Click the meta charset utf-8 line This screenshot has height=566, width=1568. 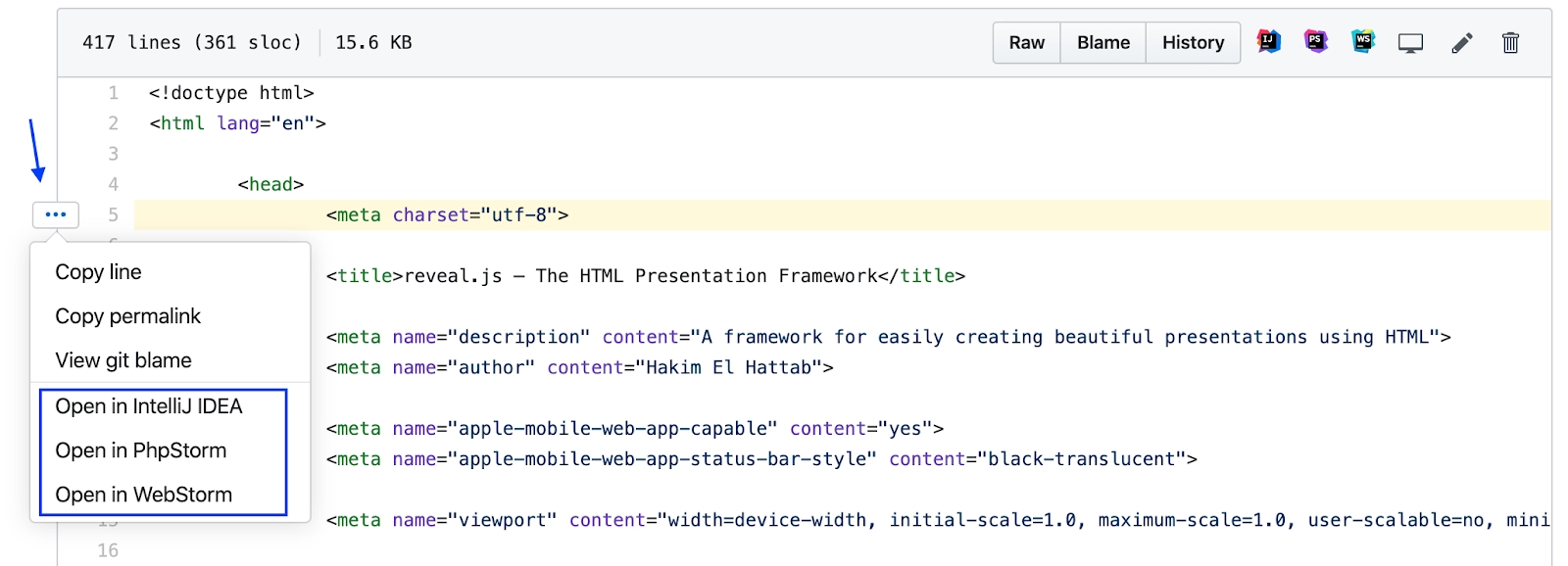(x=447, y=214)
